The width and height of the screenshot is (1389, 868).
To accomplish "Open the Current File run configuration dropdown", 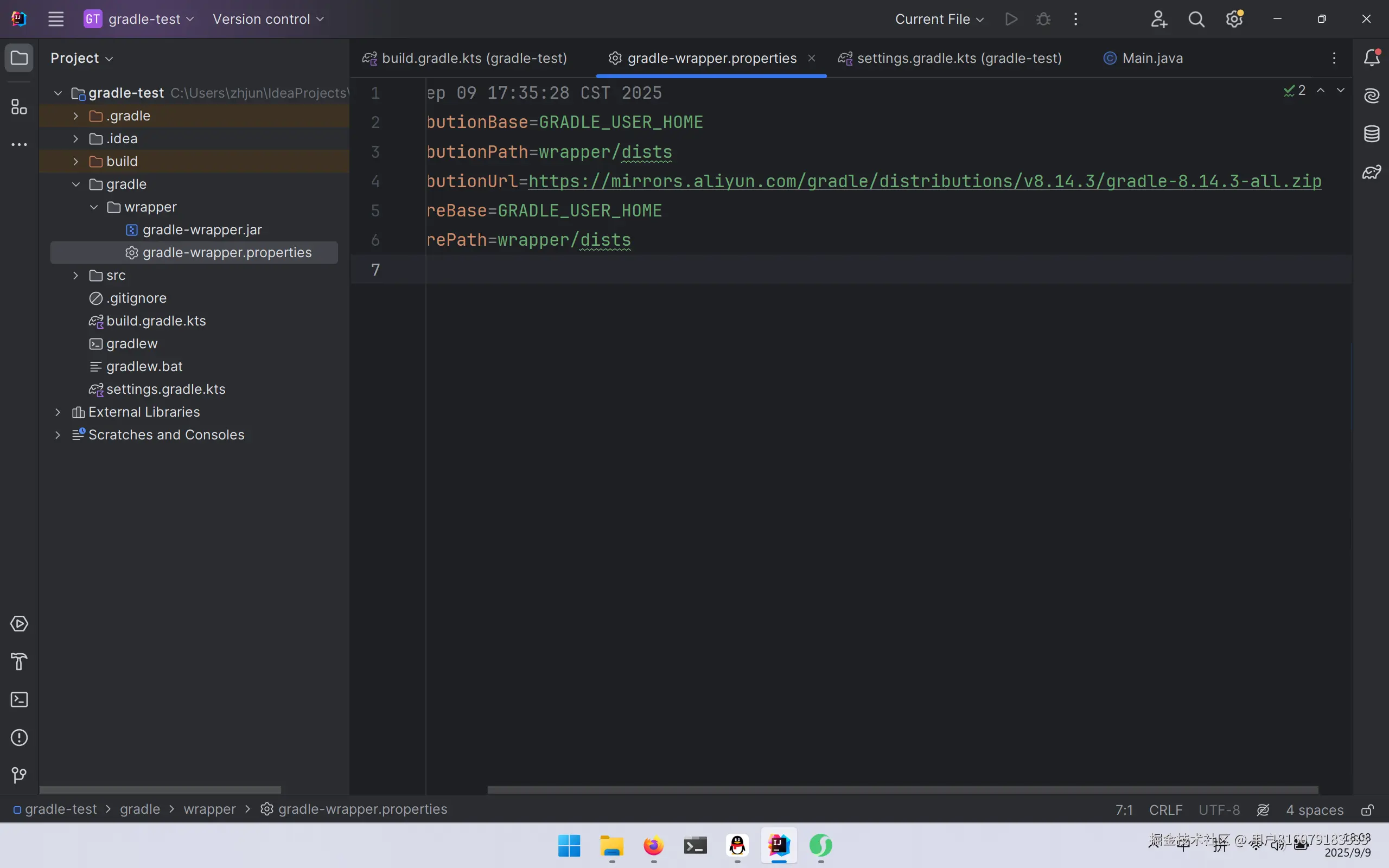I will click(939, 19).
